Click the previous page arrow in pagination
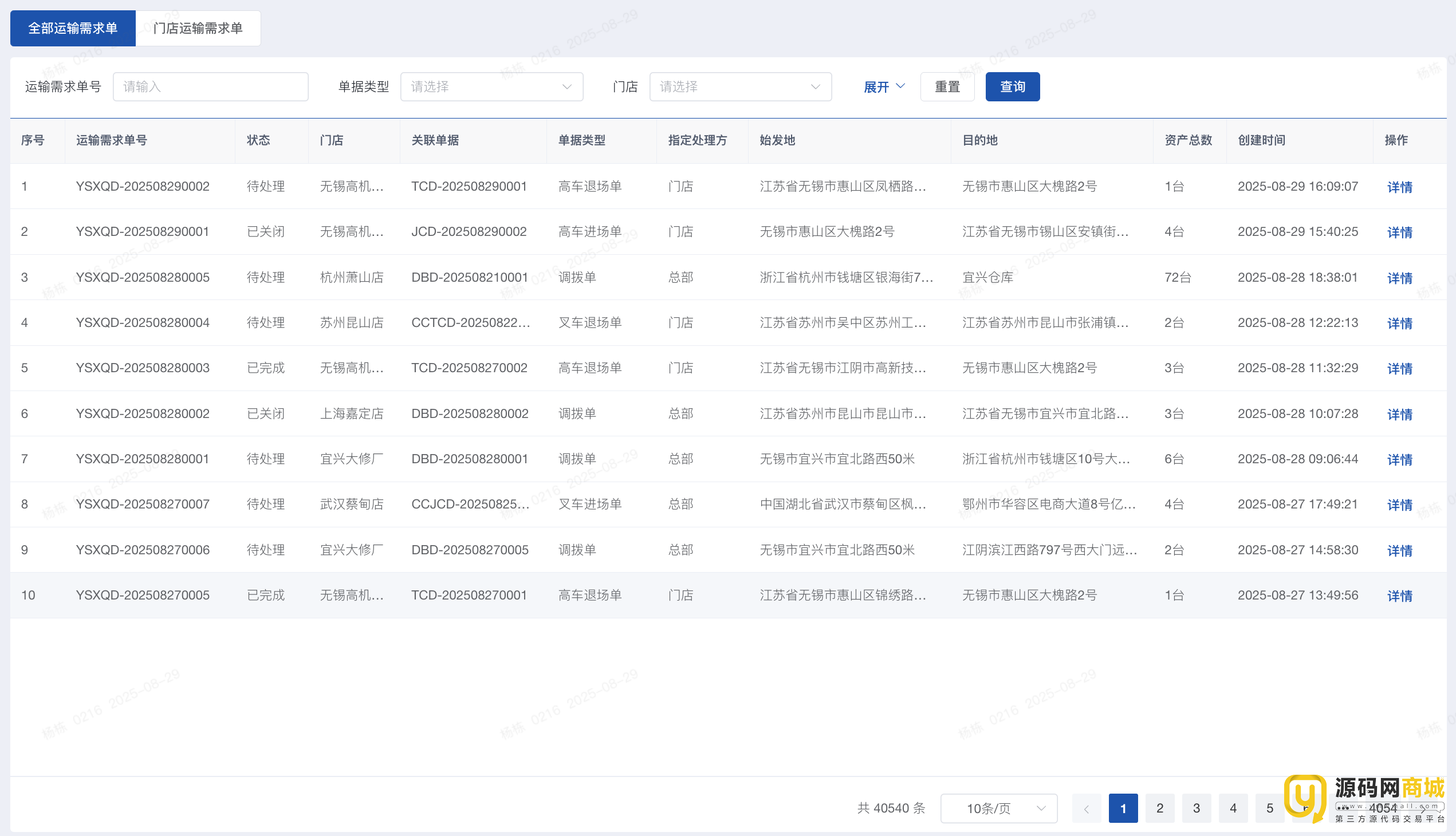 click(1086, 809)
